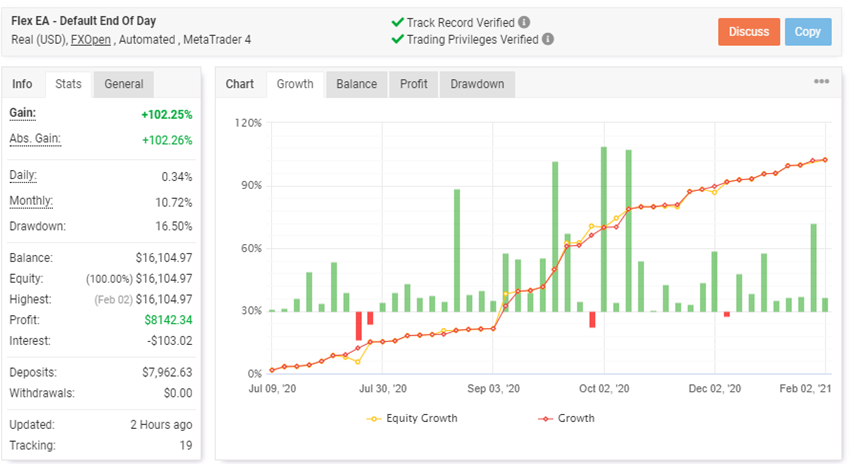Click the '2 Hours ago' updated value

161,425
